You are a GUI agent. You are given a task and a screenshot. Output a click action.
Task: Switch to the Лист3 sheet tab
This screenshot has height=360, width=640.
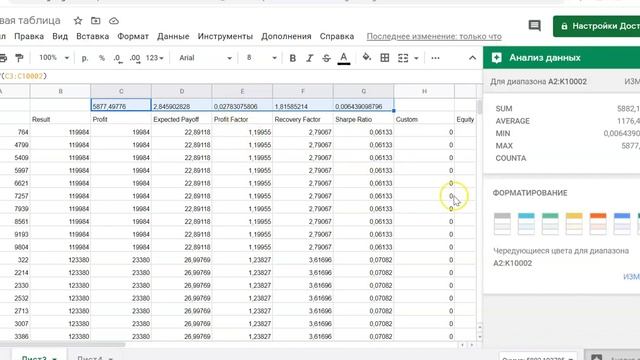coord(34,358)
